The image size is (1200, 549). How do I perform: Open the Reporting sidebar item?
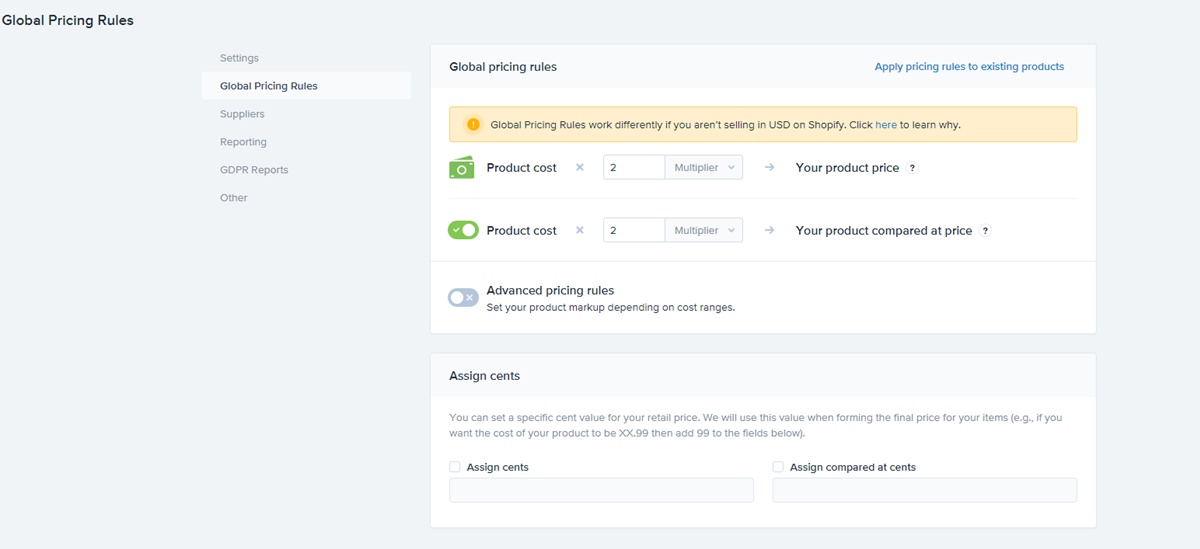point(243,142)
